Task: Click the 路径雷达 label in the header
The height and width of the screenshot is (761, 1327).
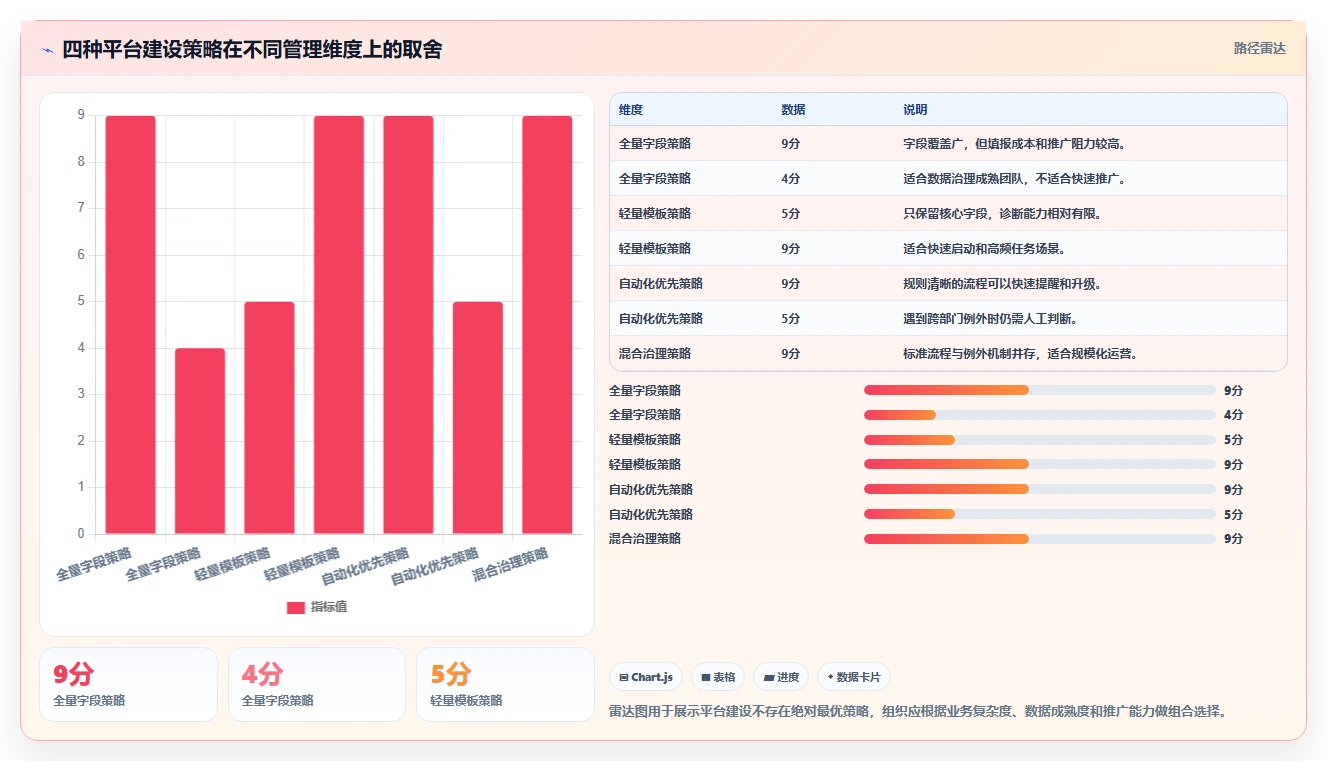Action: point(1259,48)
